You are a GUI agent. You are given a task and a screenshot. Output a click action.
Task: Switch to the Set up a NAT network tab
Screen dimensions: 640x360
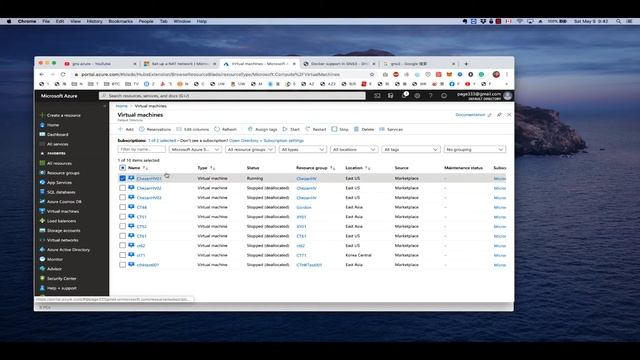180,64
